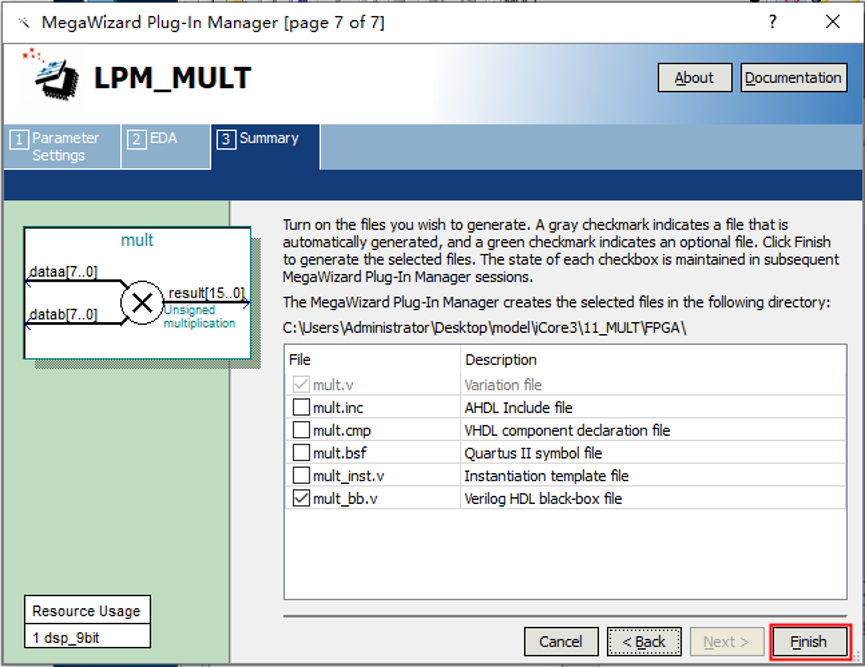
Task: Check the mult.cmp VHDL component declaration box
Action: [x=301, y=430]
